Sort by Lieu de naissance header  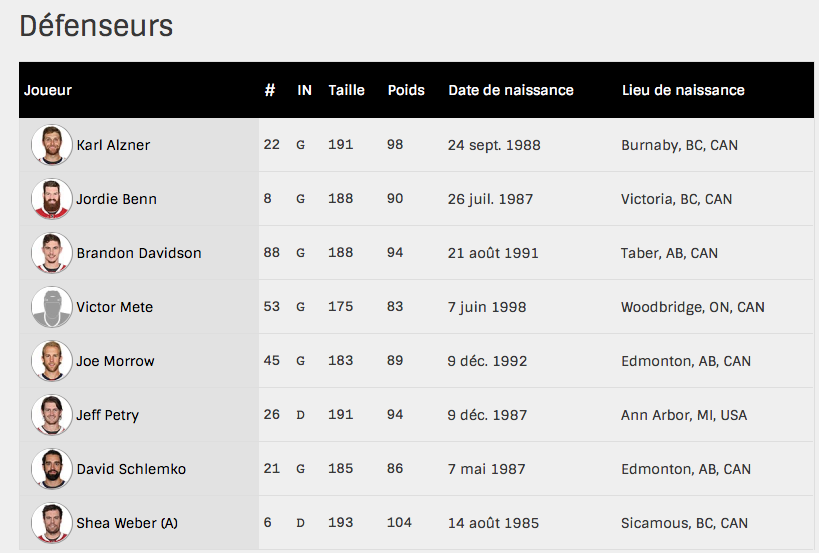tap(683, 90)
